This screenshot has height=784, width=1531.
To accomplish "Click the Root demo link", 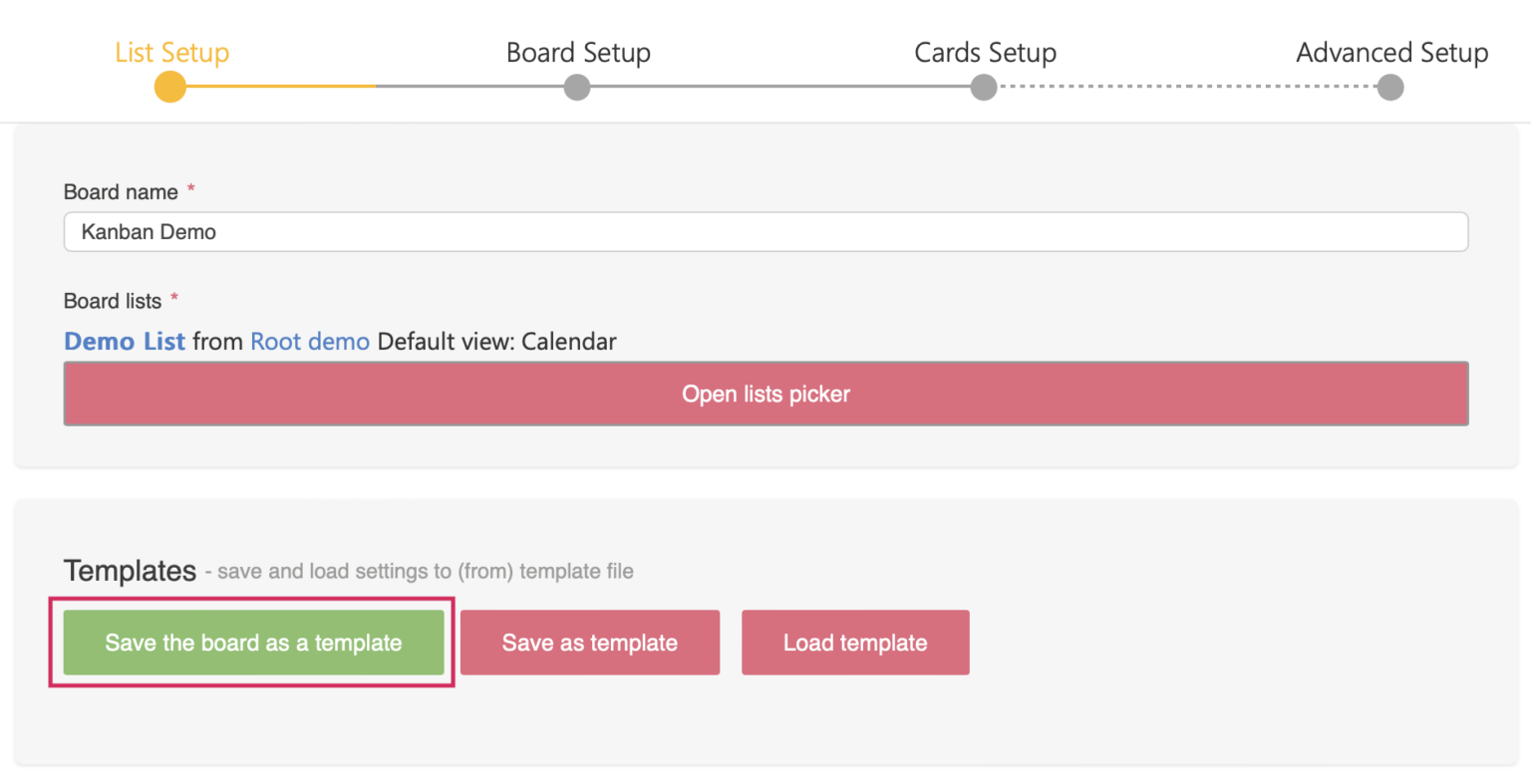I will (309, 341).
